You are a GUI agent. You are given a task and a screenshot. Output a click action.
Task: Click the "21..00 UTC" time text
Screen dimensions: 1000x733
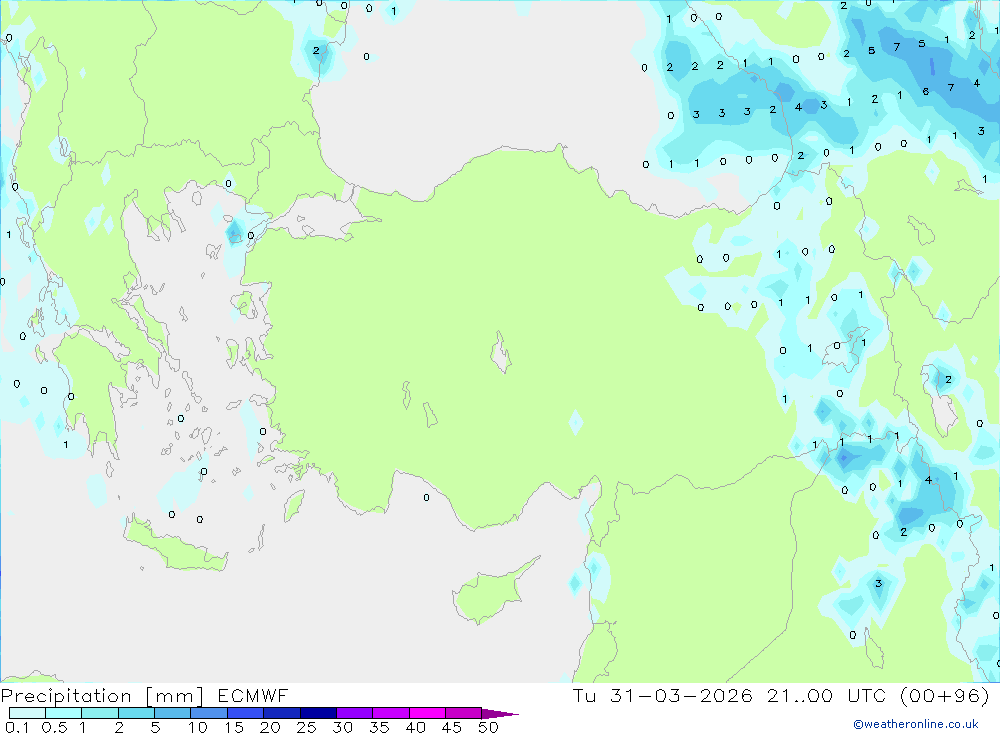(x=826, y=695)
